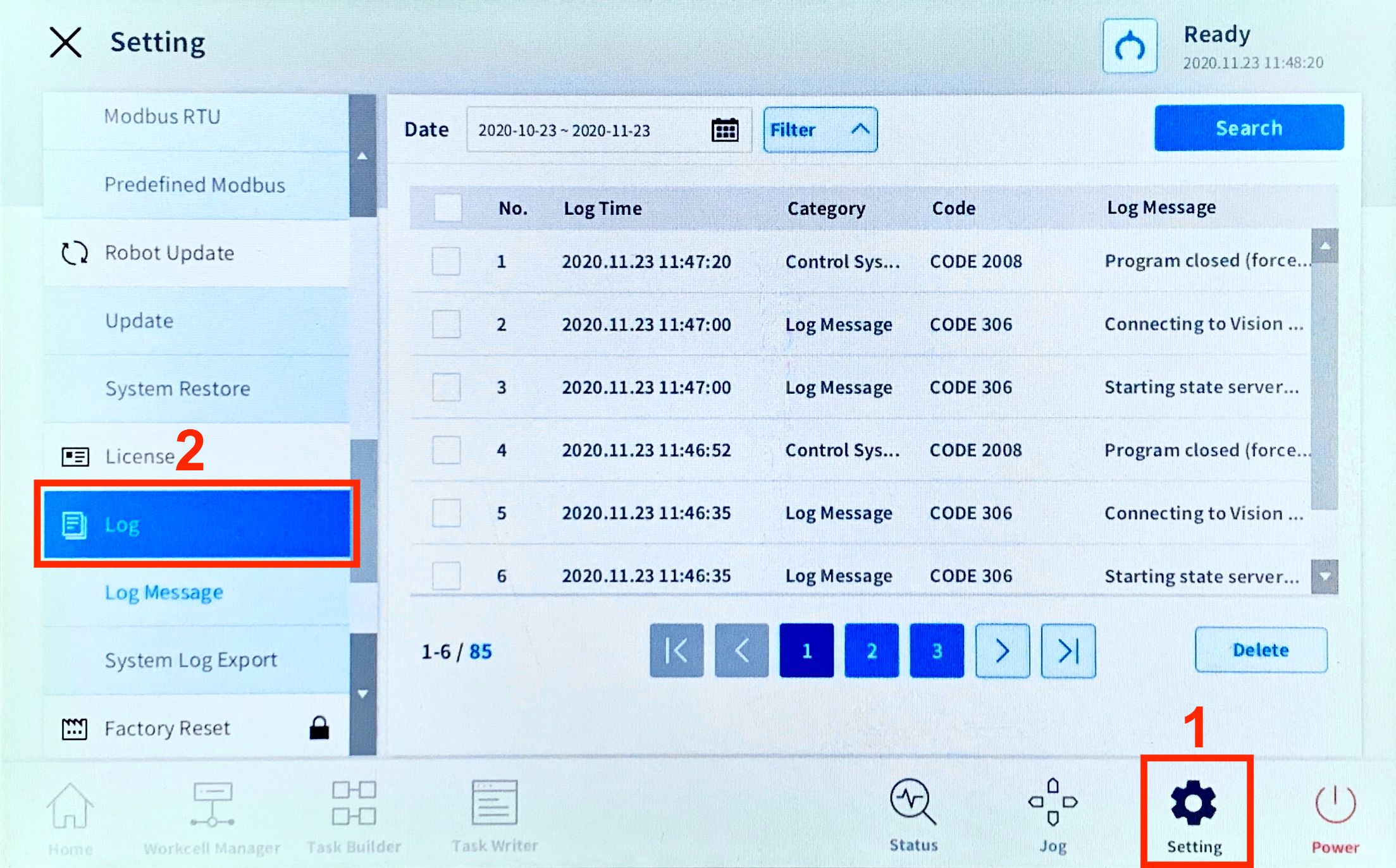Screen dimensions: 1396x868
Task: Check the box for log entry 2
Action: point(446,324)
